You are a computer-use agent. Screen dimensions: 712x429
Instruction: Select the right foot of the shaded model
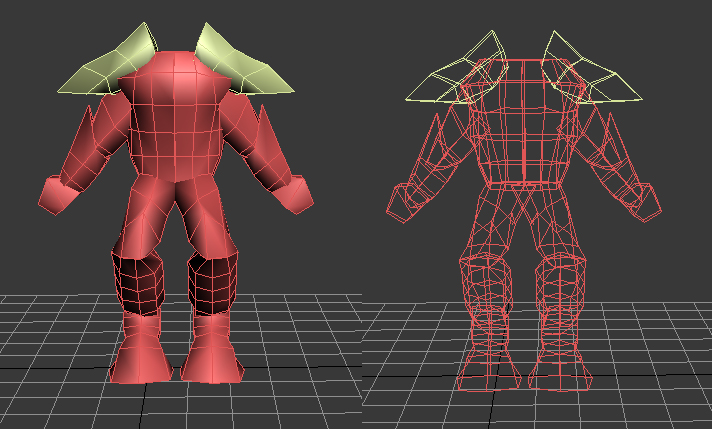(x=212, y=350)
